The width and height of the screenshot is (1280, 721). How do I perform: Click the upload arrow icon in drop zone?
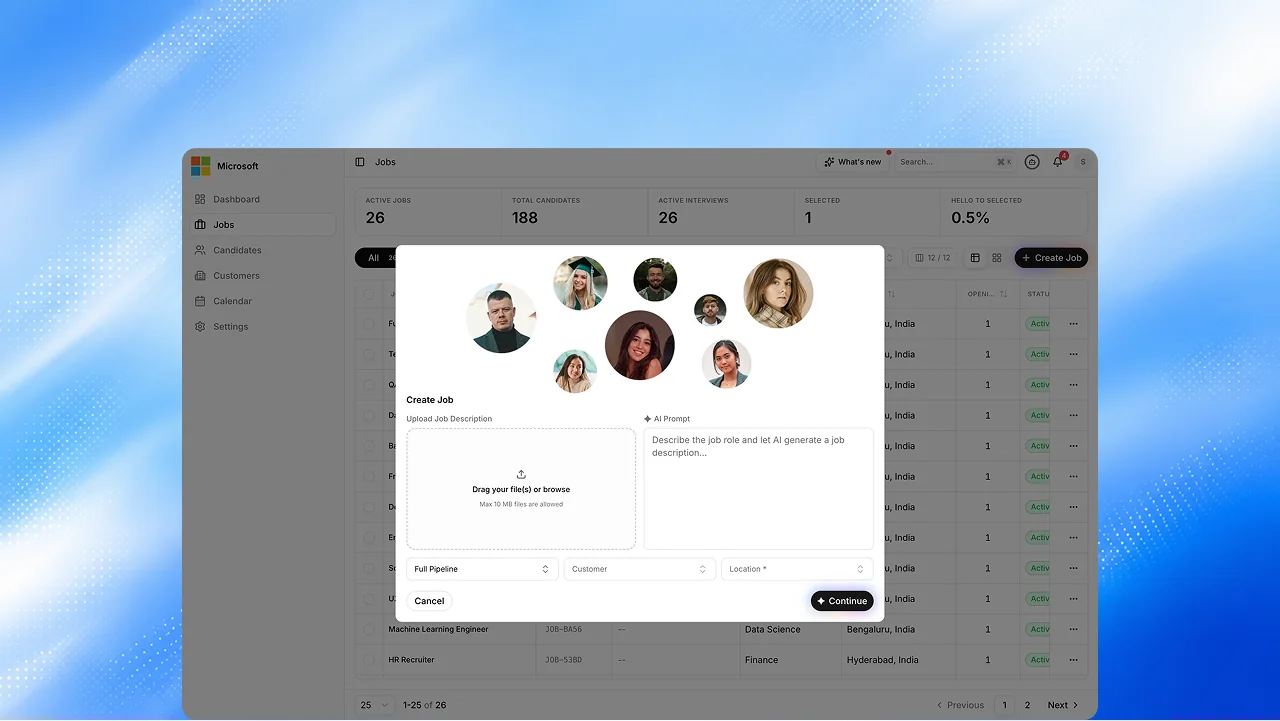click(x=521, y=474)
